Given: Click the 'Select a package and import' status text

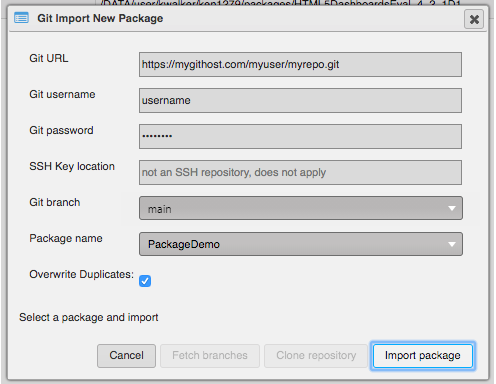Looking at the screenshot, I should point(89,317).
